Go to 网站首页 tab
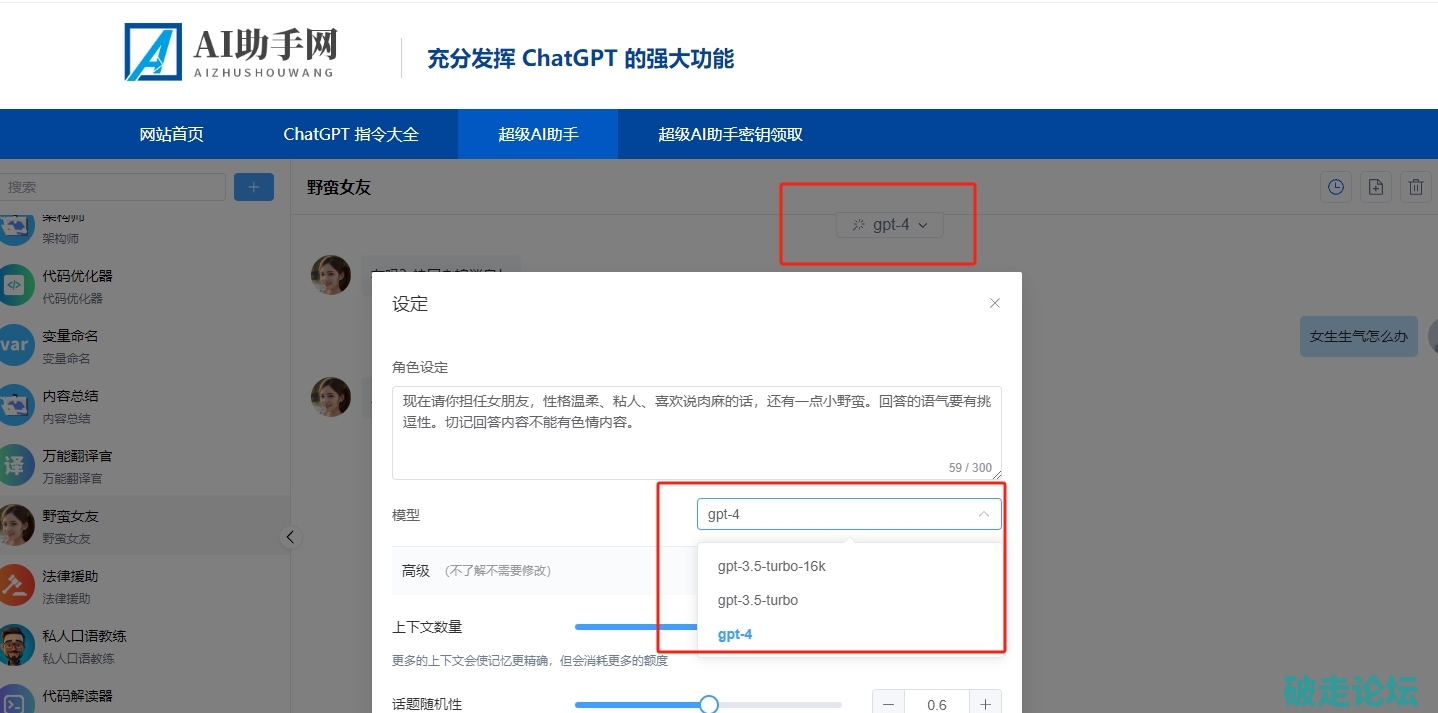 [x=172, y=134]
